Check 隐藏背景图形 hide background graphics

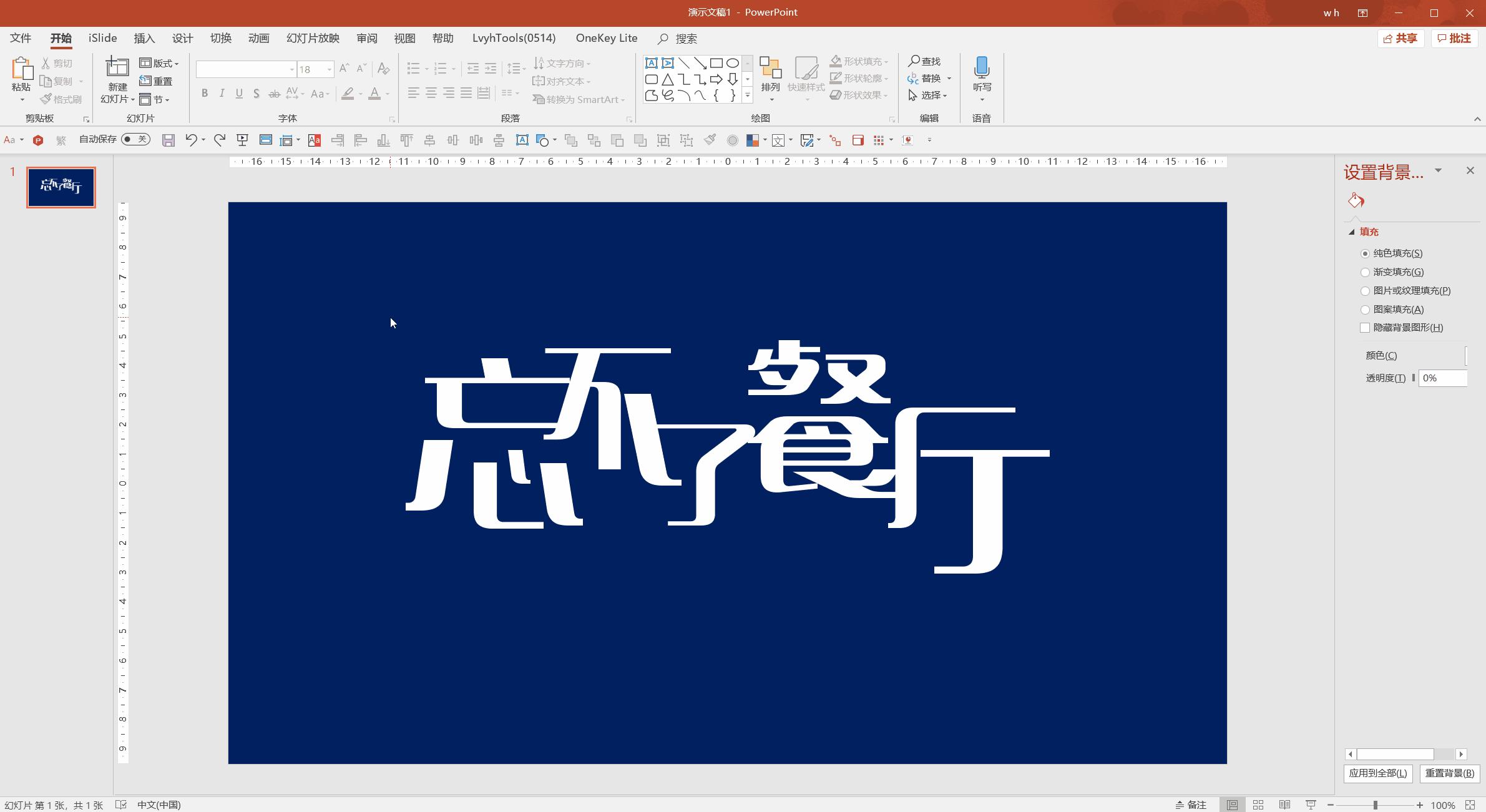coord(1364,327)
